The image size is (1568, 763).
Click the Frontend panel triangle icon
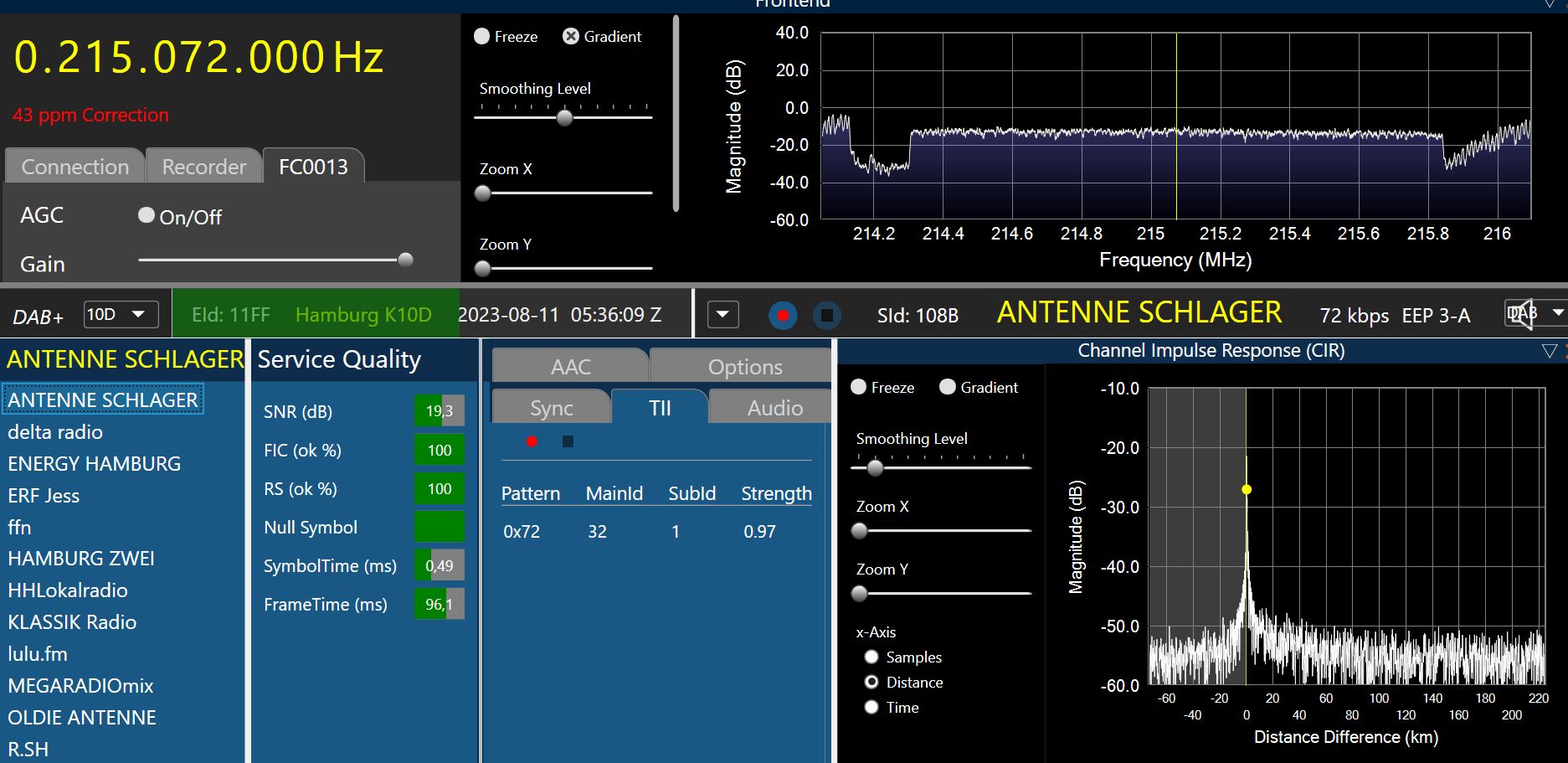[1549, 4]
